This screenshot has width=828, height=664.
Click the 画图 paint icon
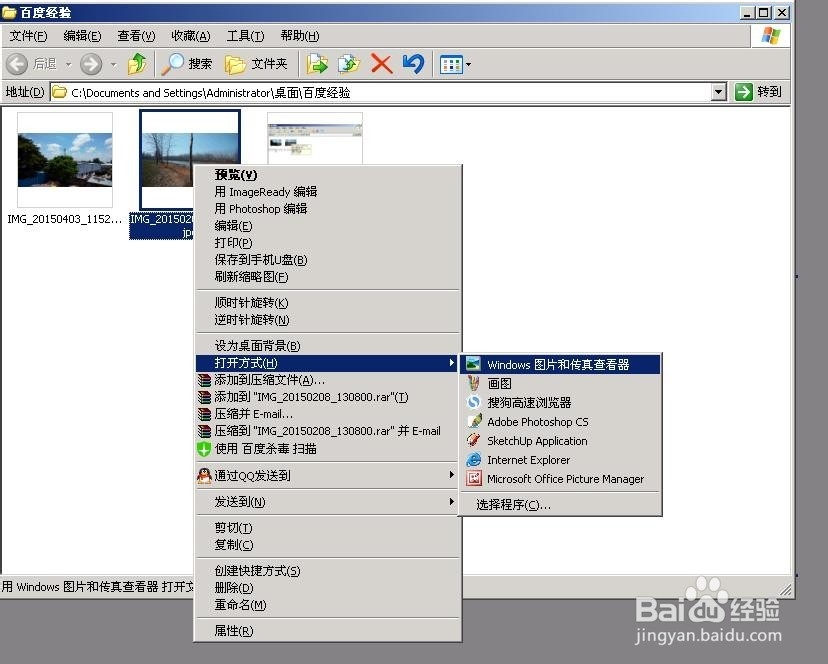(474, 383)
